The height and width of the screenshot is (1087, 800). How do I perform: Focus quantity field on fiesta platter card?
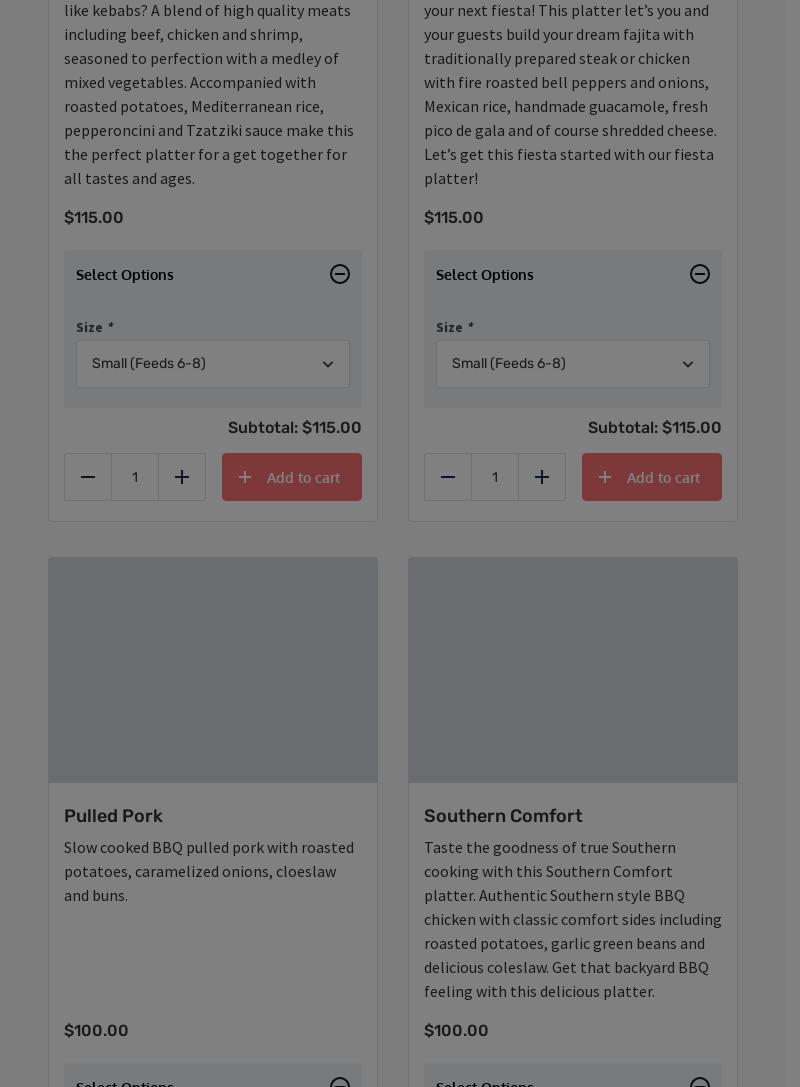495,477
